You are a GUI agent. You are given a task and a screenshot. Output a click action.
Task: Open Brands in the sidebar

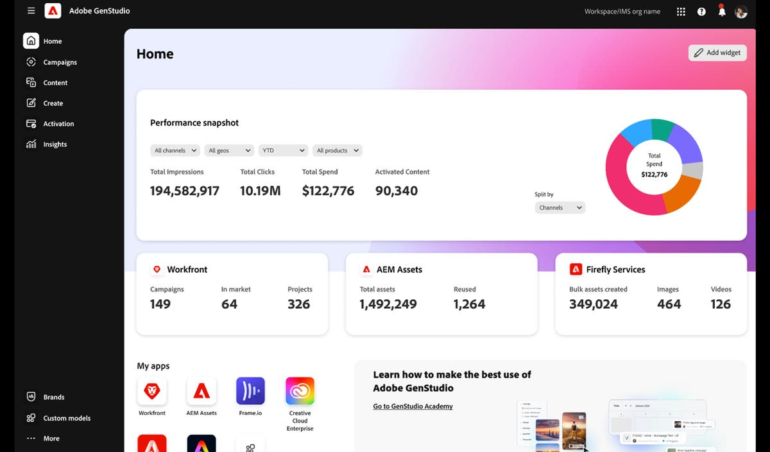(x=54, y=397)
